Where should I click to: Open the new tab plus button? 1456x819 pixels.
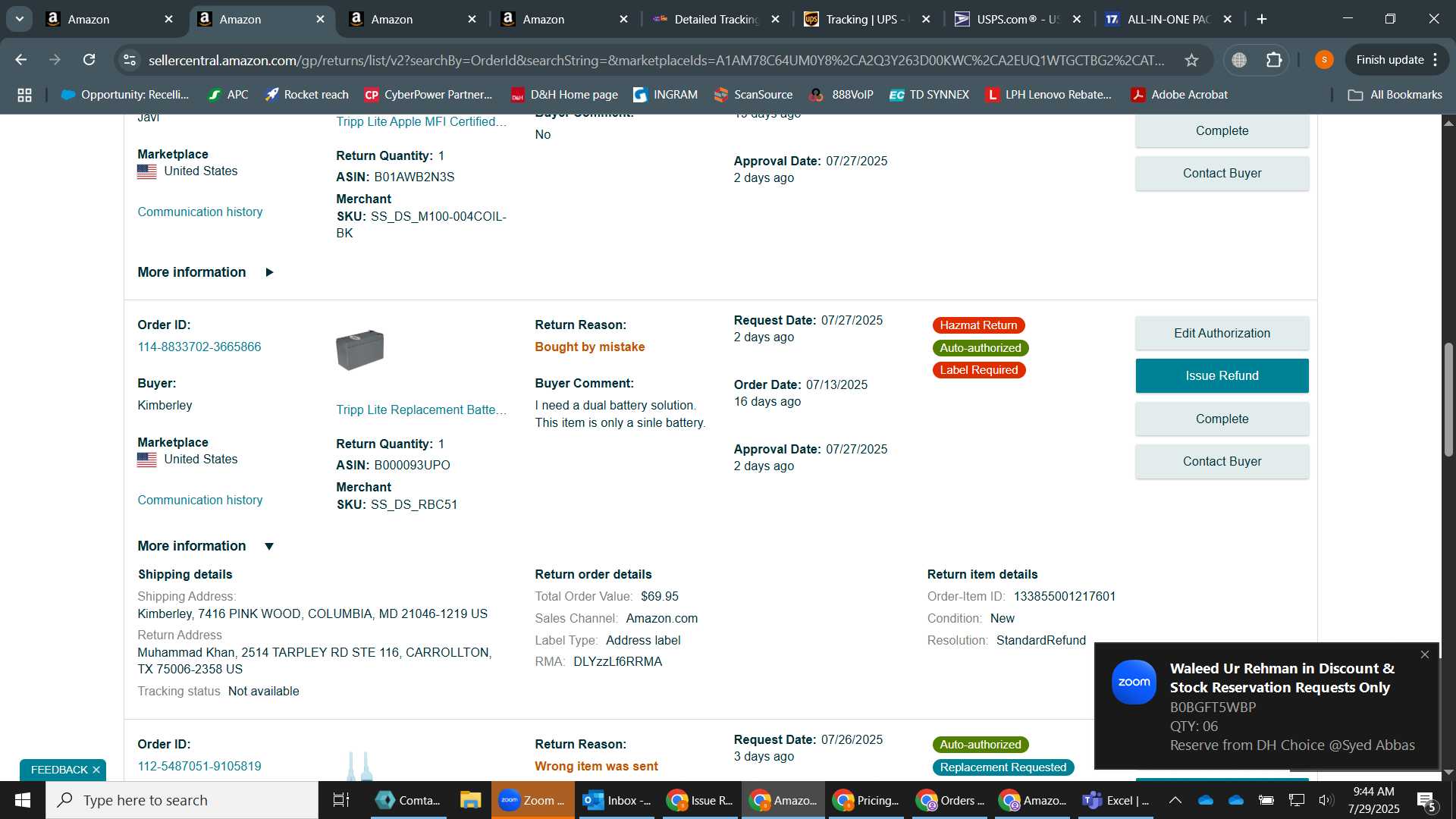[x=1262, y=19]
